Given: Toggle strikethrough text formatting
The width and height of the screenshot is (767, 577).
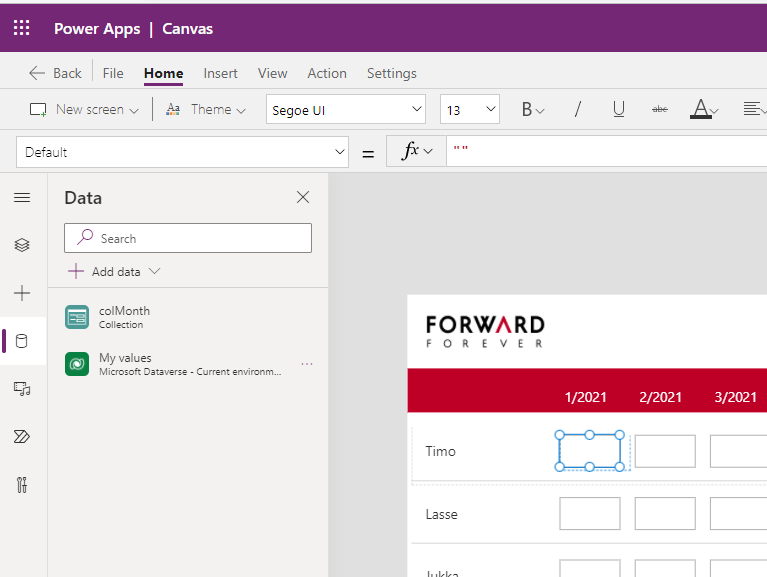Looking at the screenshot, I should [660, 110].
